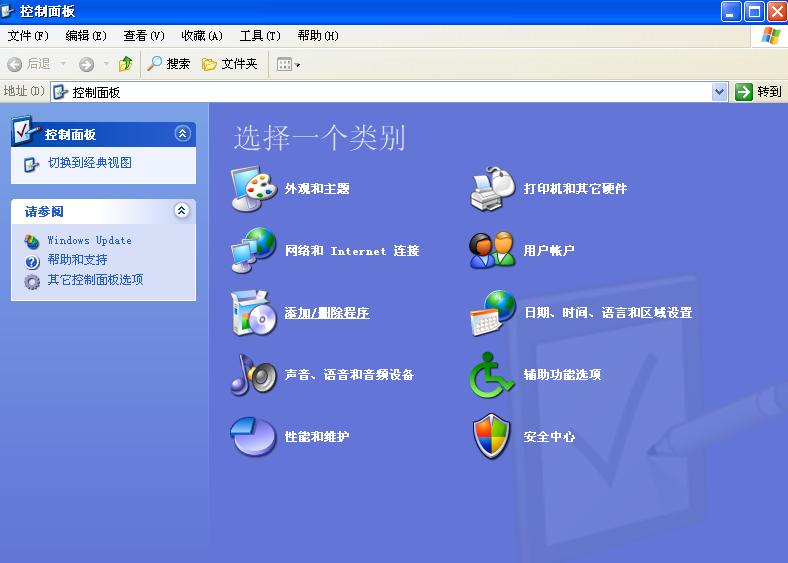
Task: Click the 其它控制面板选项 link
Action: [95, 279]
